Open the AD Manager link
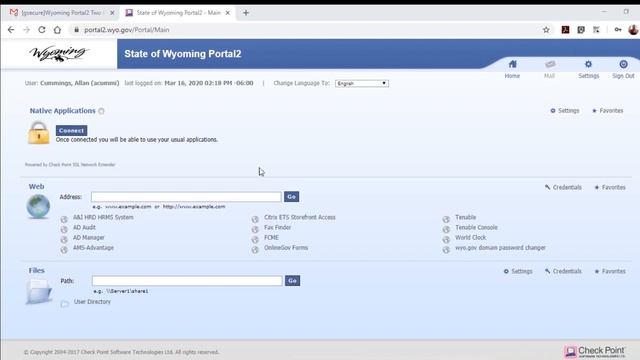Image resolution: width=640 pixels, height=360 pixels. point(89,238)
